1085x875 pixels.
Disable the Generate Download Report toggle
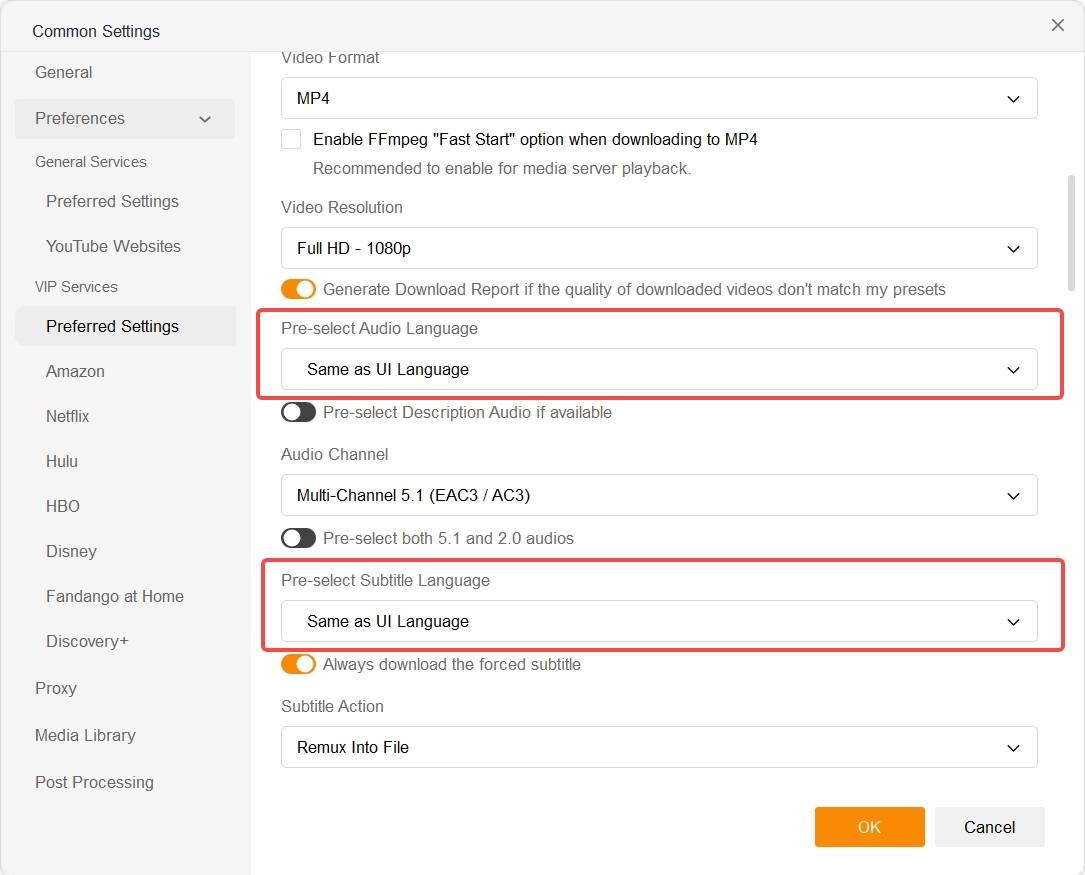298,288
